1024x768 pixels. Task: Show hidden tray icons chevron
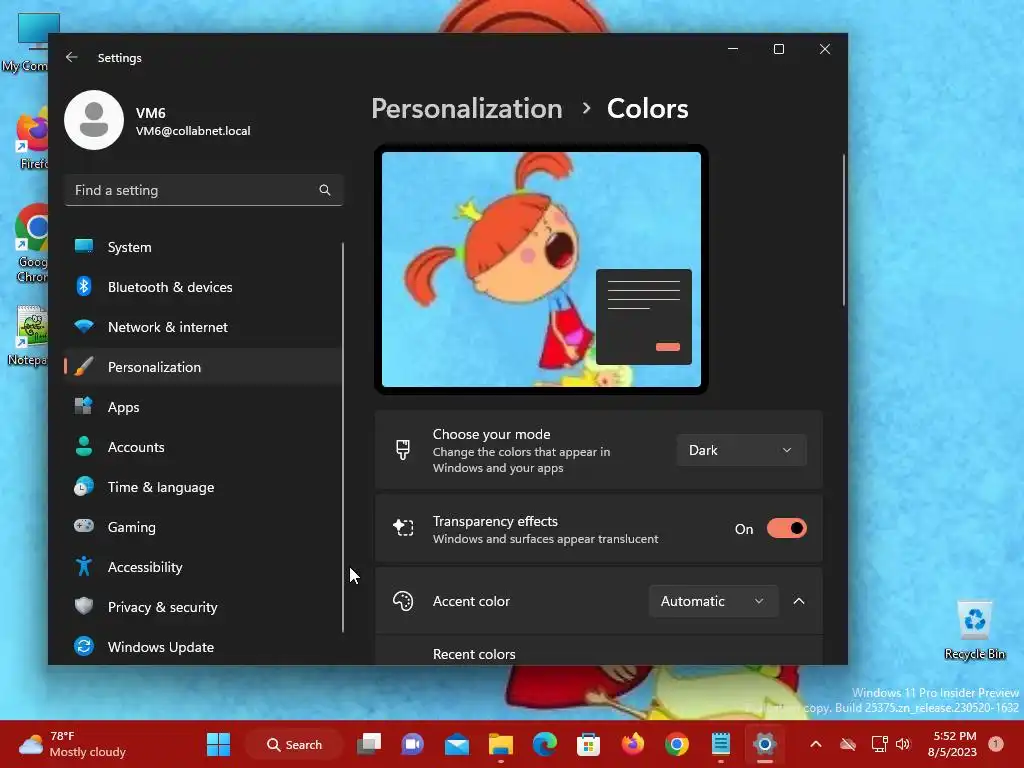816,744
